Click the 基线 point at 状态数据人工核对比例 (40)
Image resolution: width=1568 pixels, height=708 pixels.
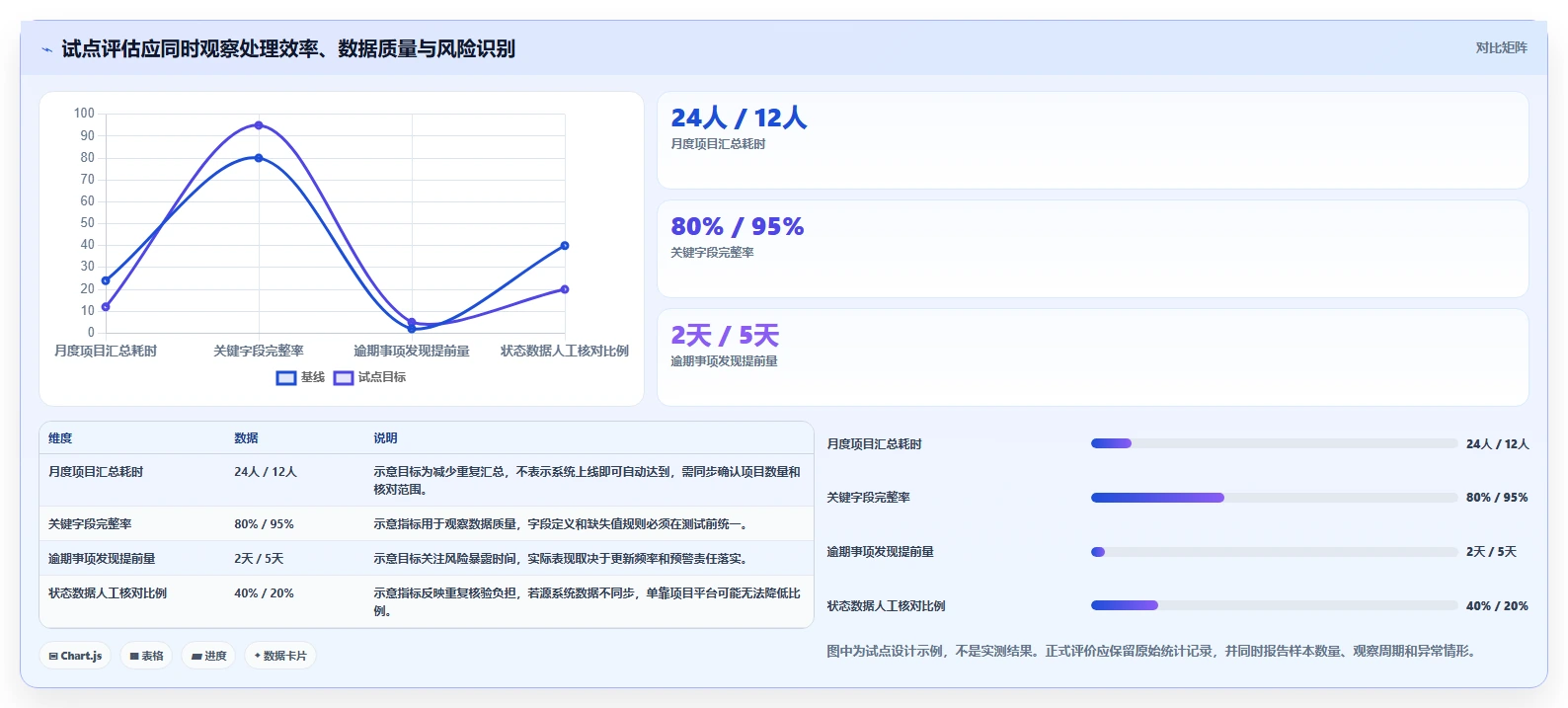(x=565, y=246)
